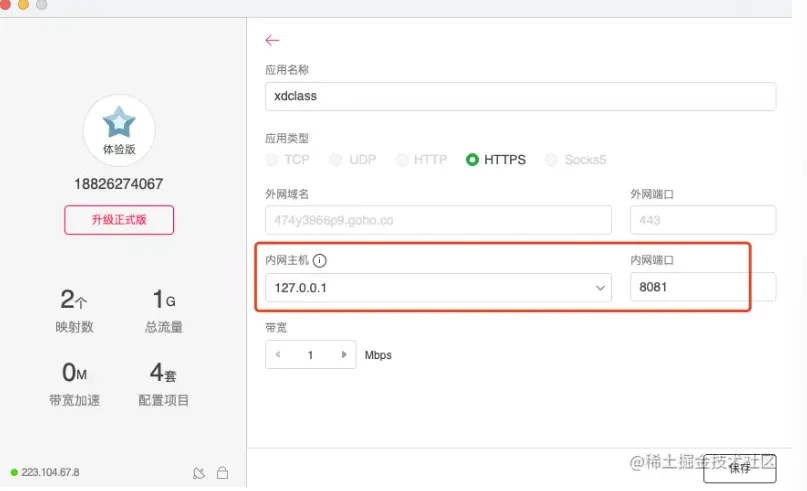Click the muted bell notification icon
807x491 pixels.
tap(198, 472)
